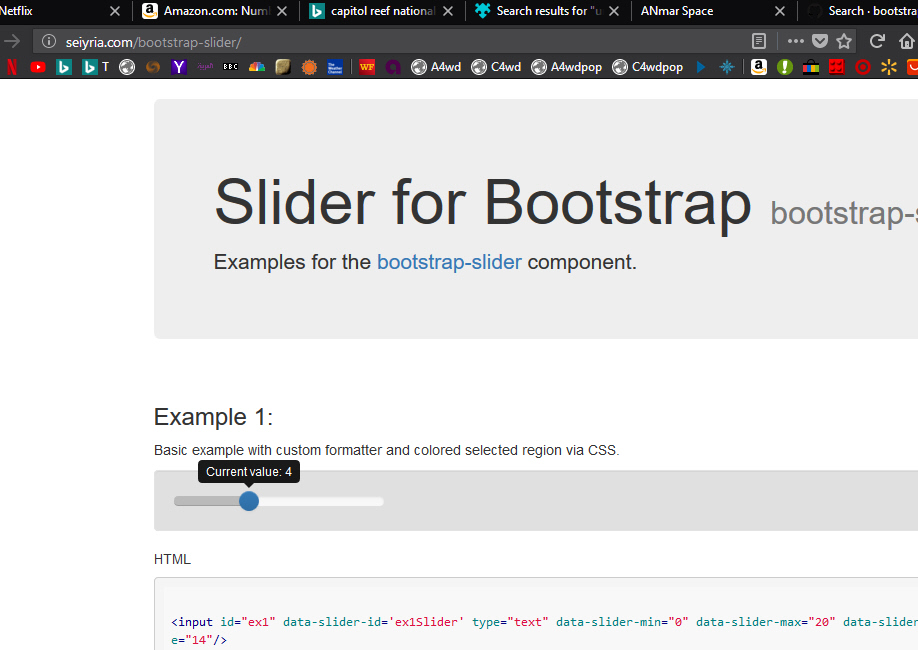The image size is (918, 650).
Task: Follow the bootstrap-slider link
Action: coord(449,262)
